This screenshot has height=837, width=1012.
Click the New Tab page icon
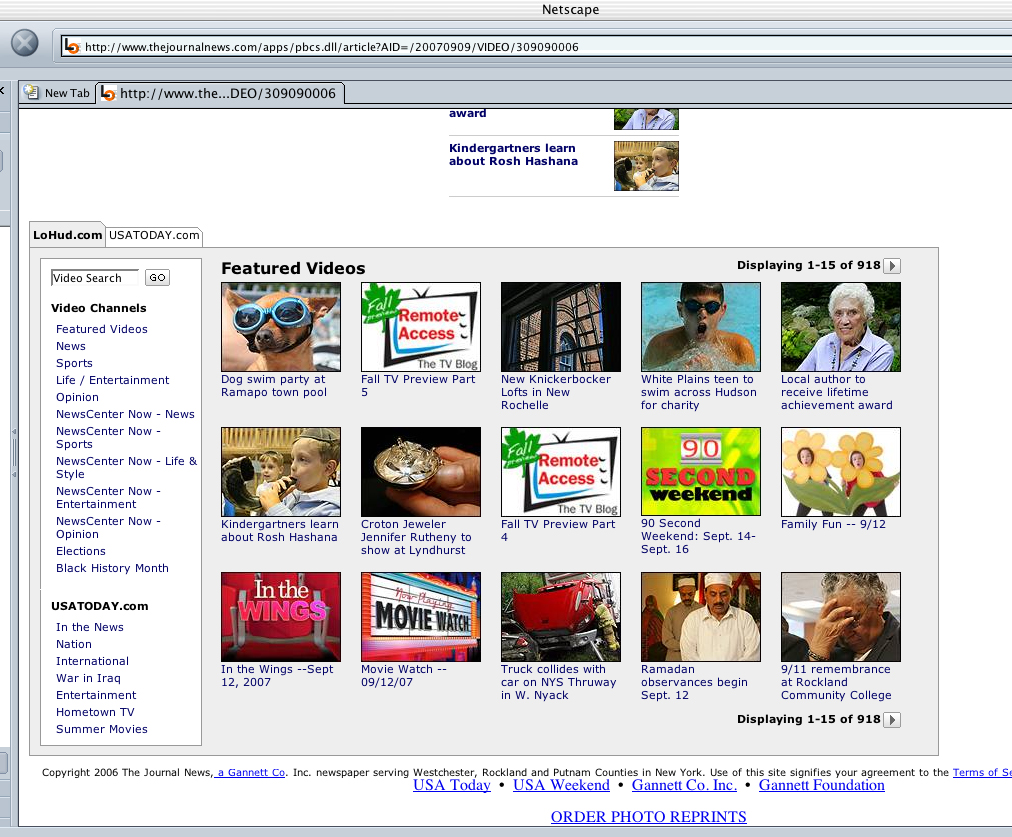[31, 92]
